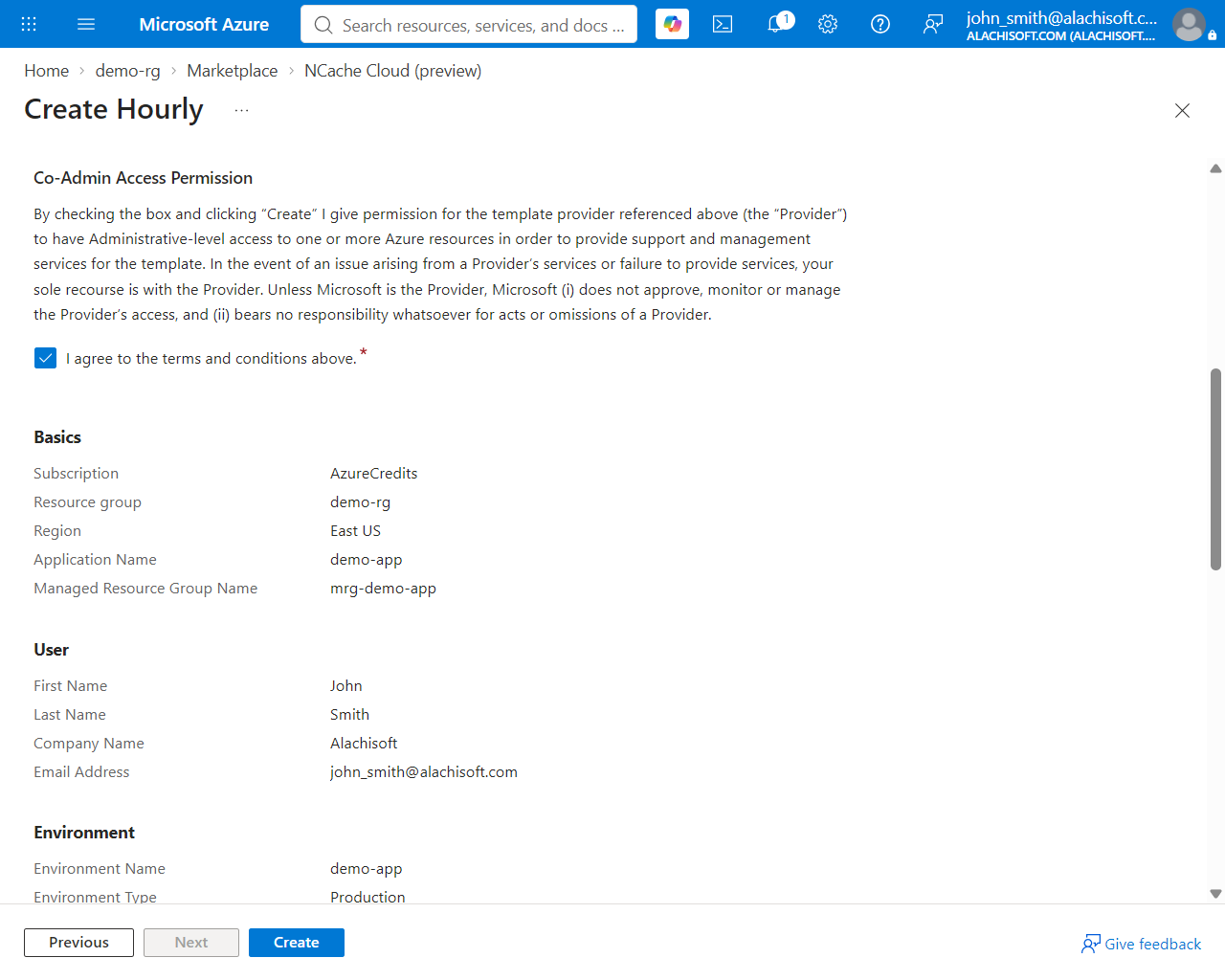1225x980 pixels.
Task: Click the Create button
Action: click(297, 943)
